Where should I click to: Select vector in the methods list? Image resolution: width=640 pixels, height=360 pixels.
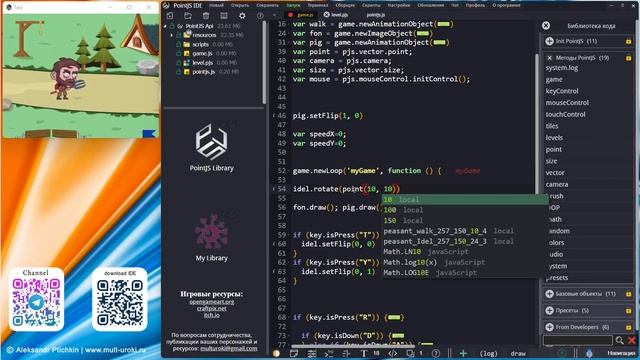pyautogui.click(x=555, y=173)
